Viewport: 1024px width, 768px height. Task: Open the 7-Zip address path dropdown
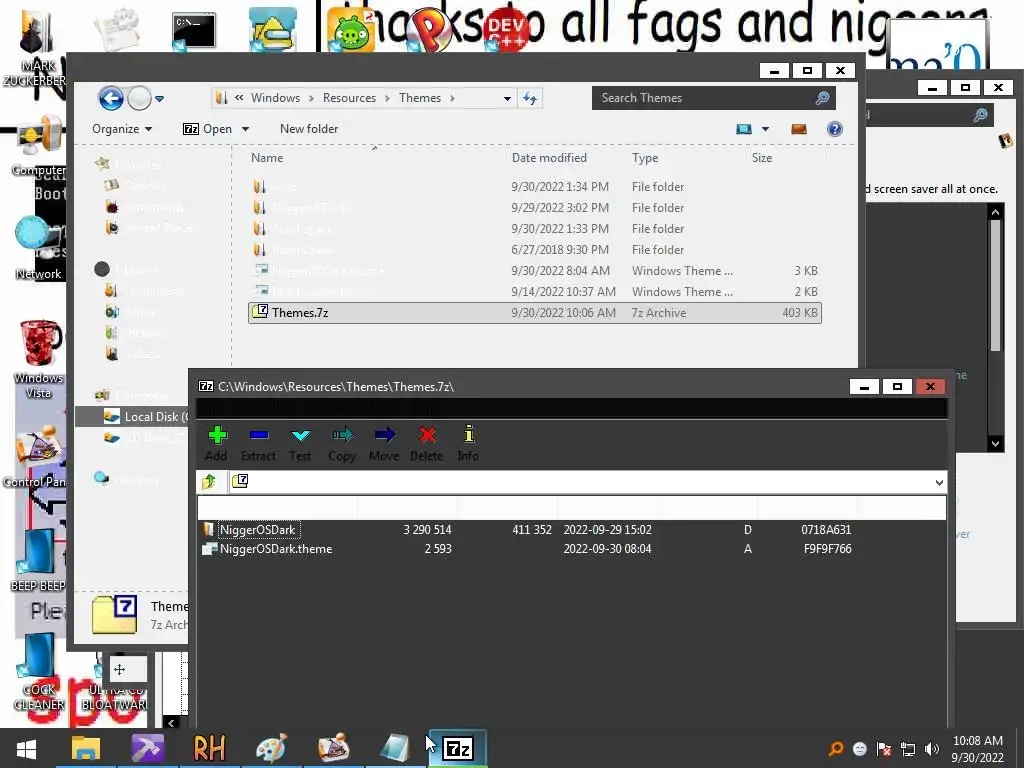[938, 483]
